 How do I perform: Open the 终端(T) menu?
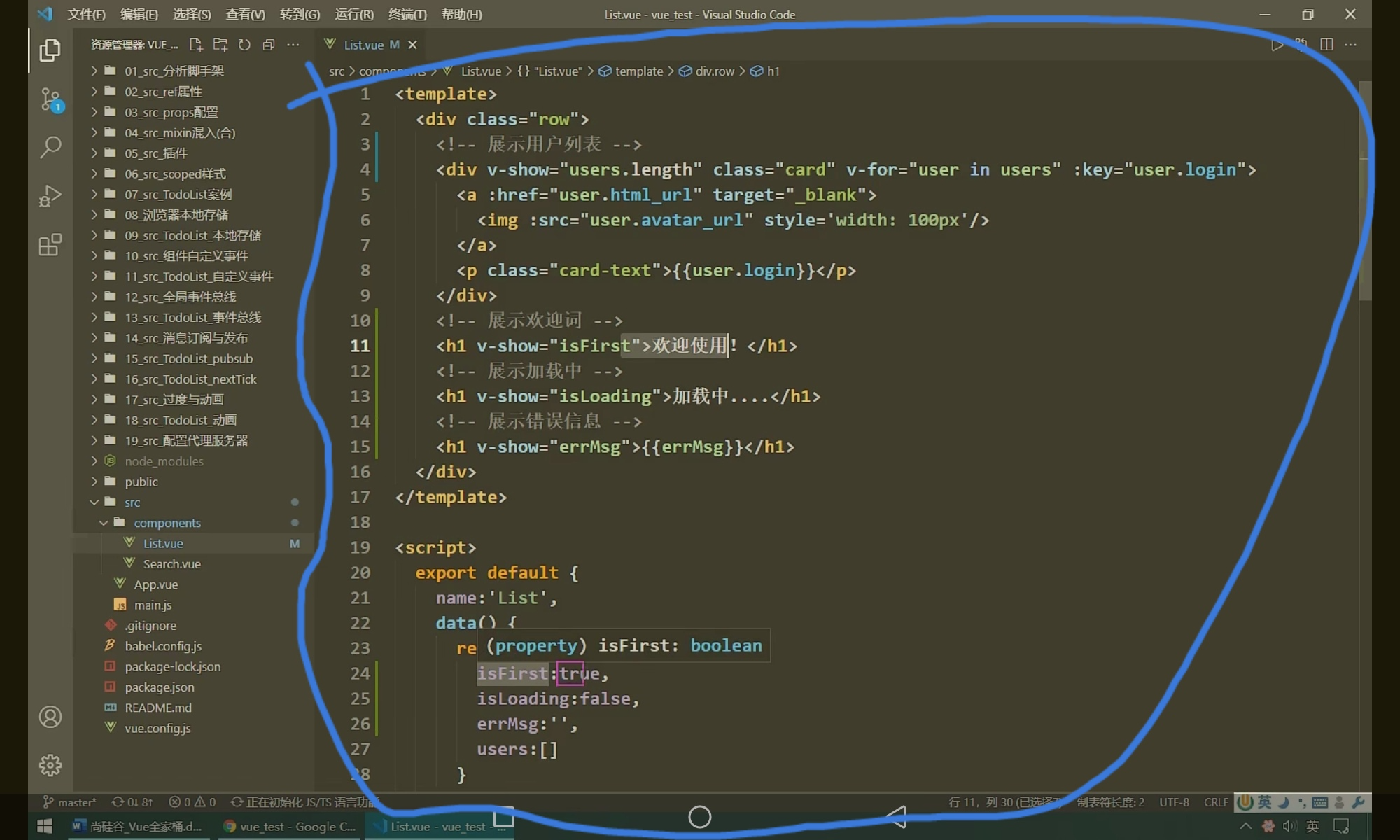coord(407,15)
